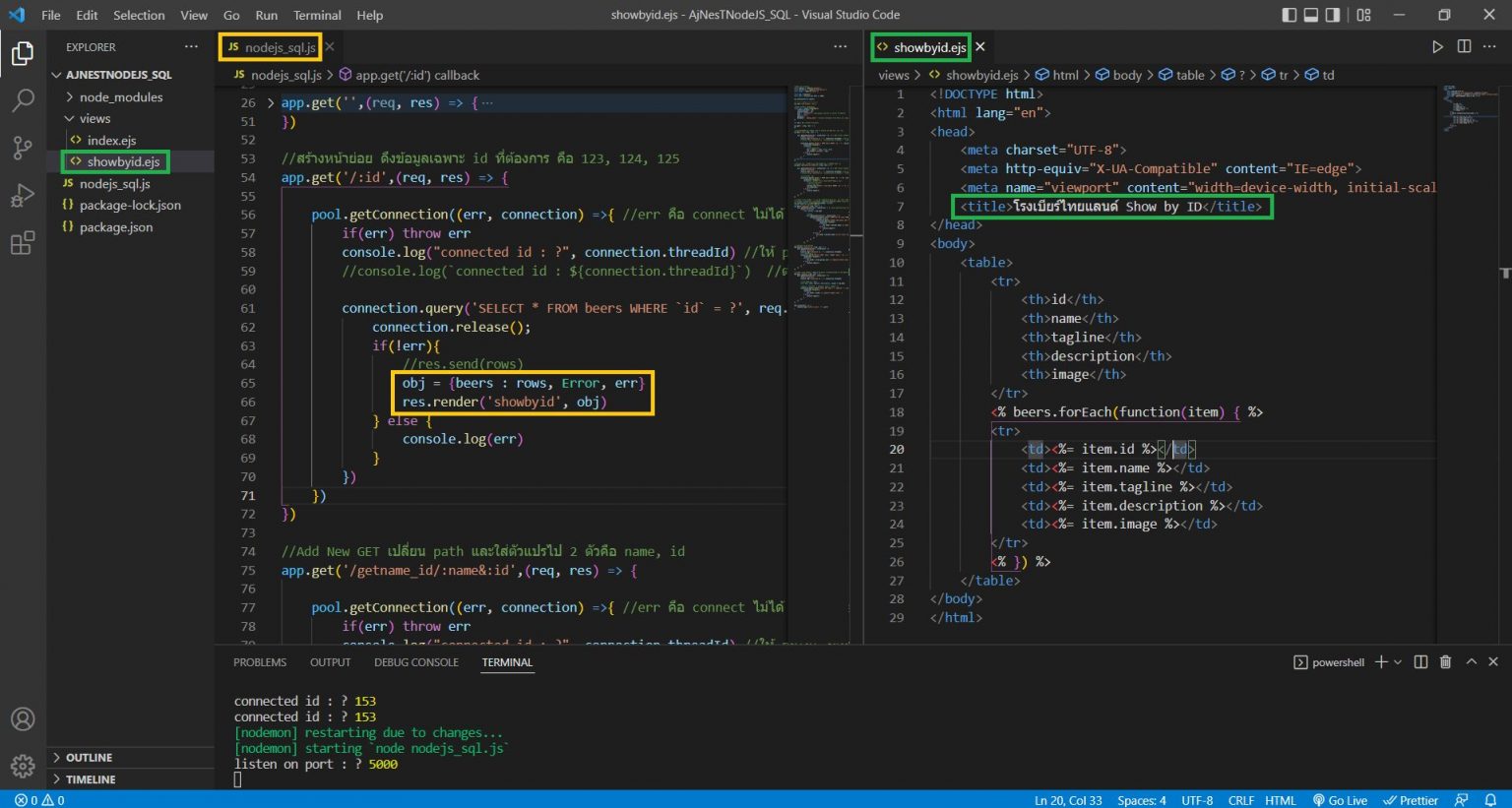Open the Search view in activity bar
The width and height of the screenshot is (1512, 808).
click(23, 100)
